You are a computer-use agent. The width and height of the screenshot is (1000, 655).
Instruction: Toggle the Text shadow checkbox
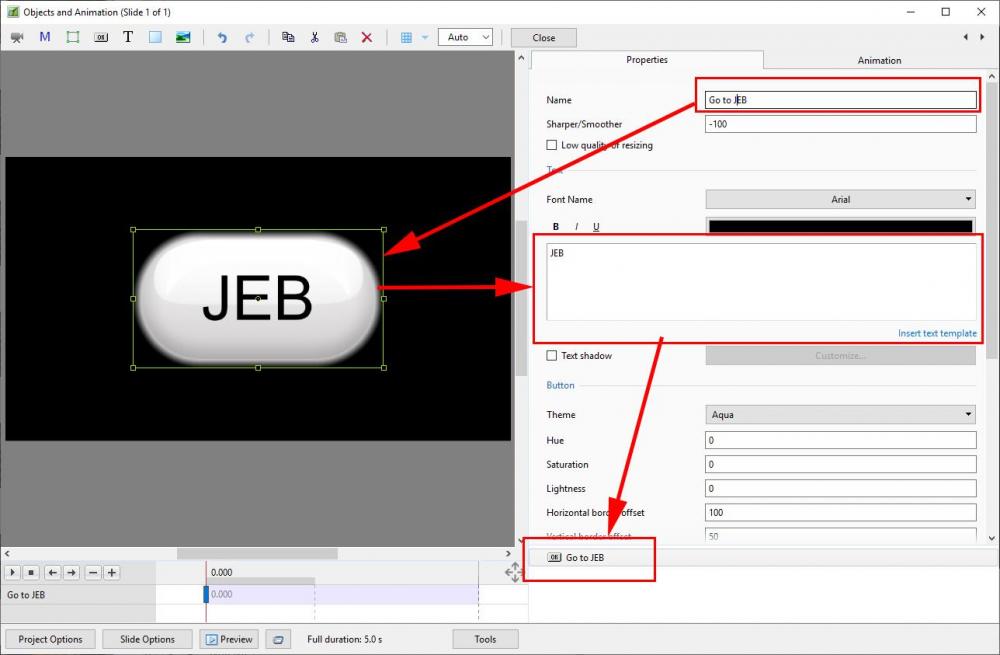click(x=552, y=356)
